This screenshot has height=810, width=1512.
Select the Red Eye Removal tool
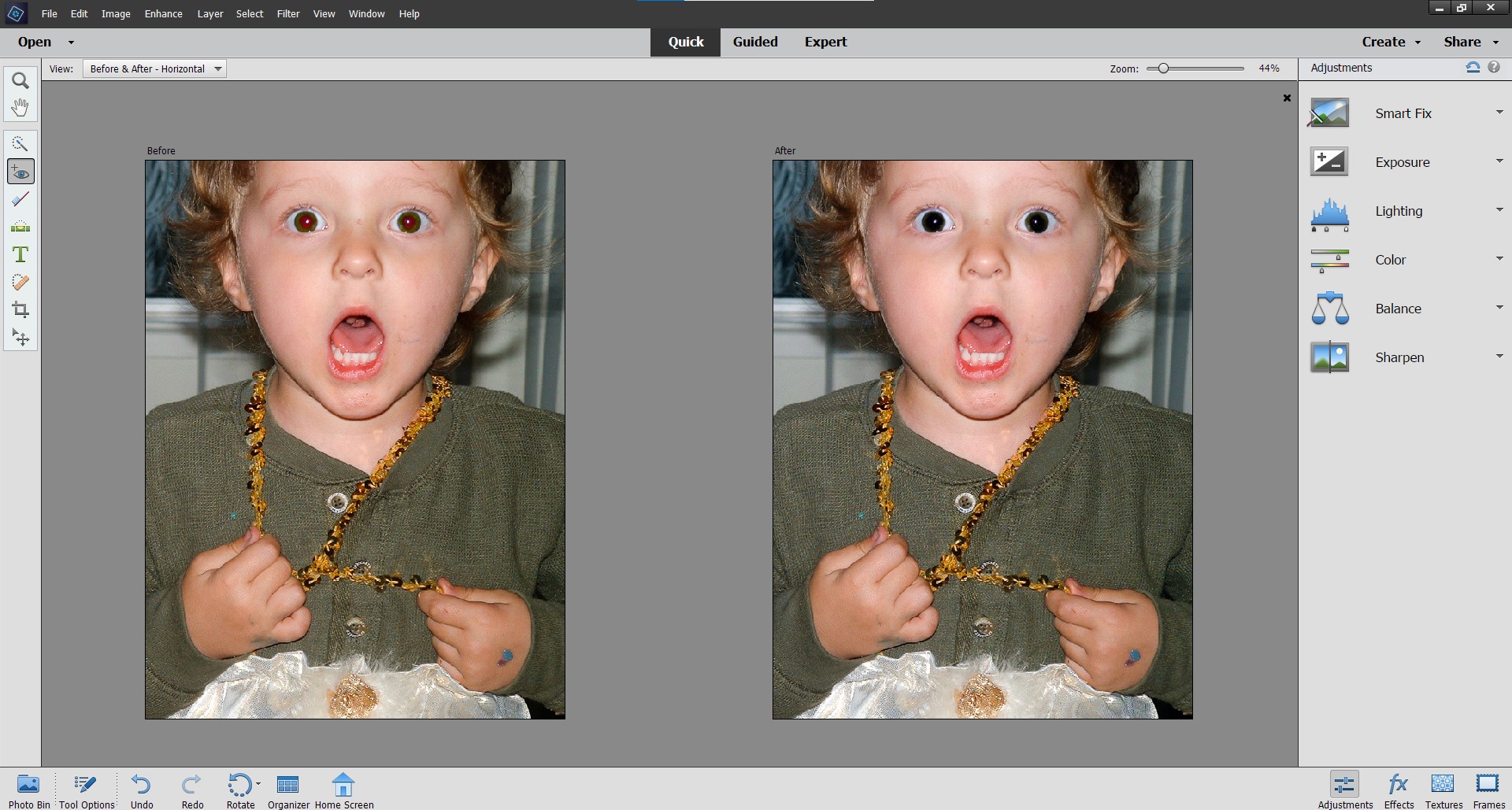tap(20, 172)
